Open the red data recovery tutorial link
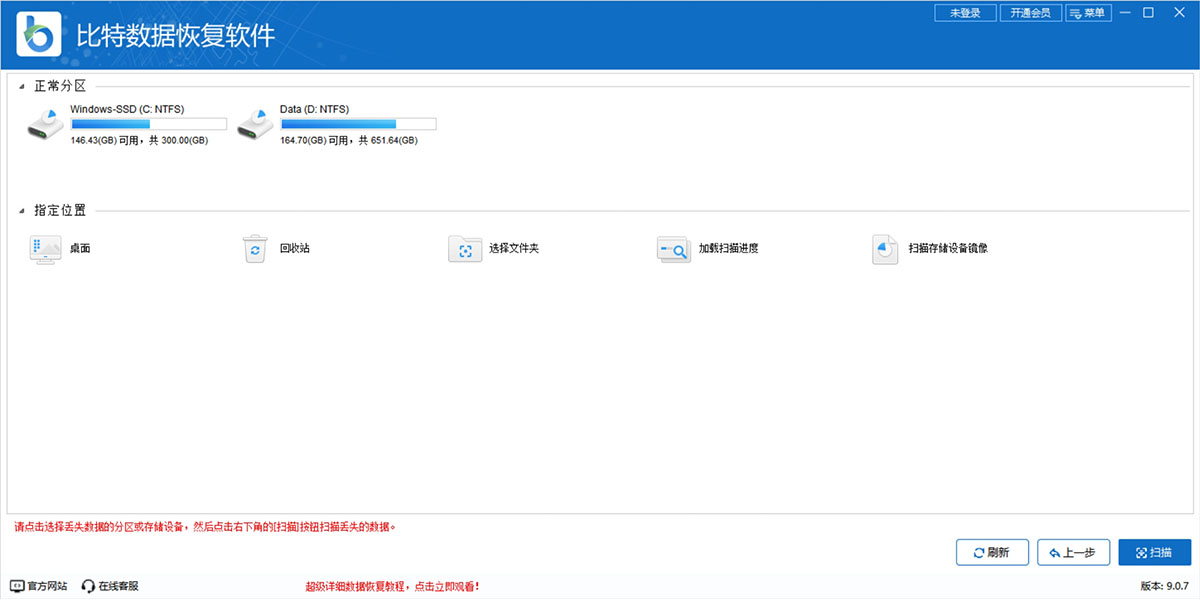The width and height of the screenshot is (1200, 600). 399,586
